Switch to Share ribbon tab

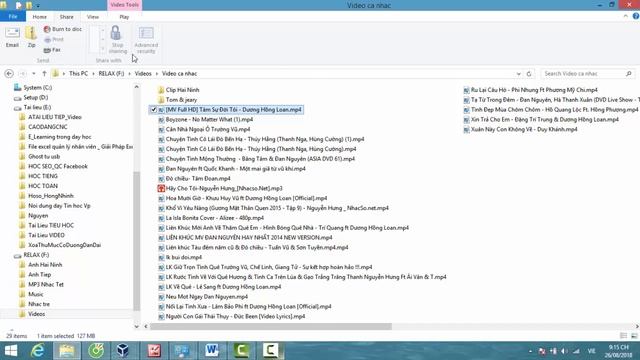pos(67,17)
